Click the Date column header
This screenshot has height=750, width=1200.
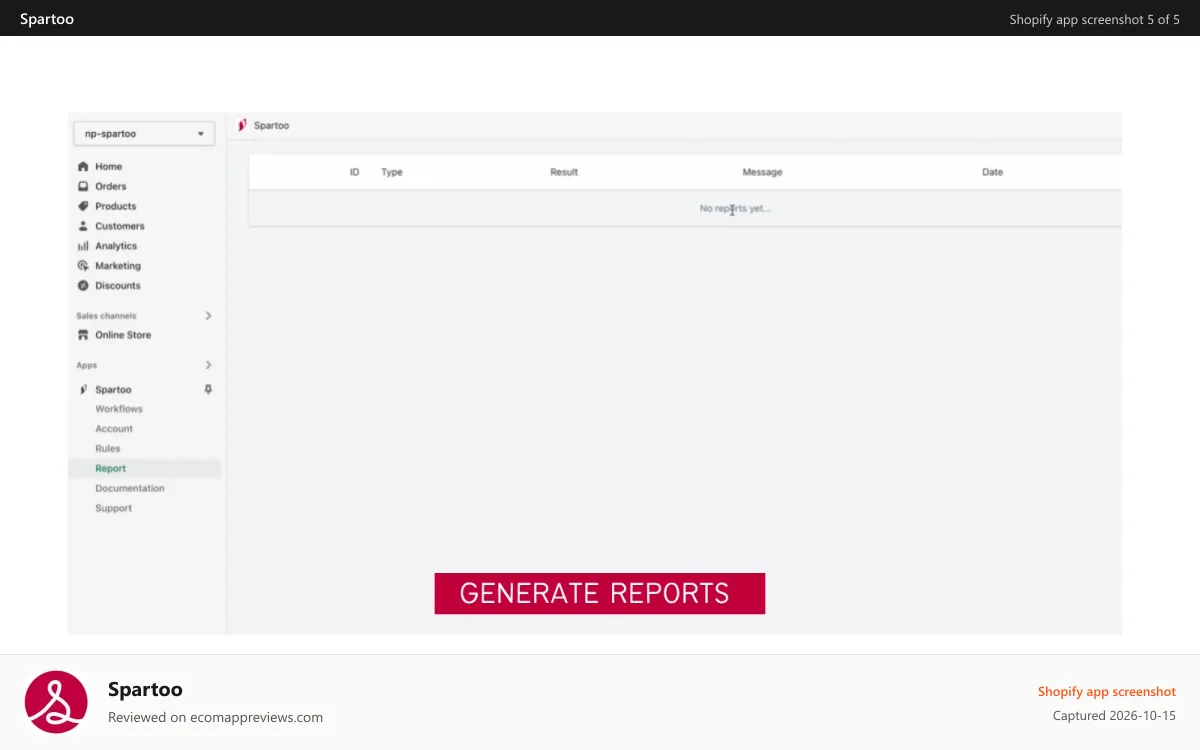pos(992,172)
